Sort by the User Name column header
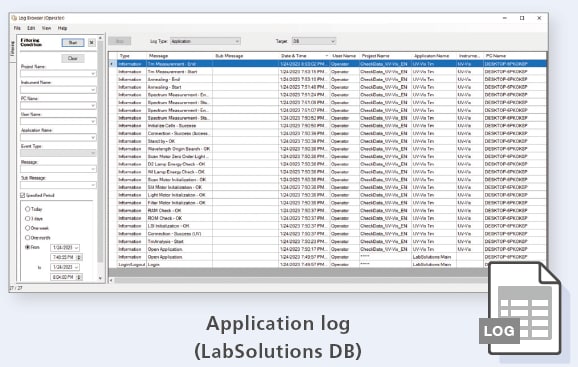Image resolution: width=578 pixels, height=367 pixels. point(344,56)
